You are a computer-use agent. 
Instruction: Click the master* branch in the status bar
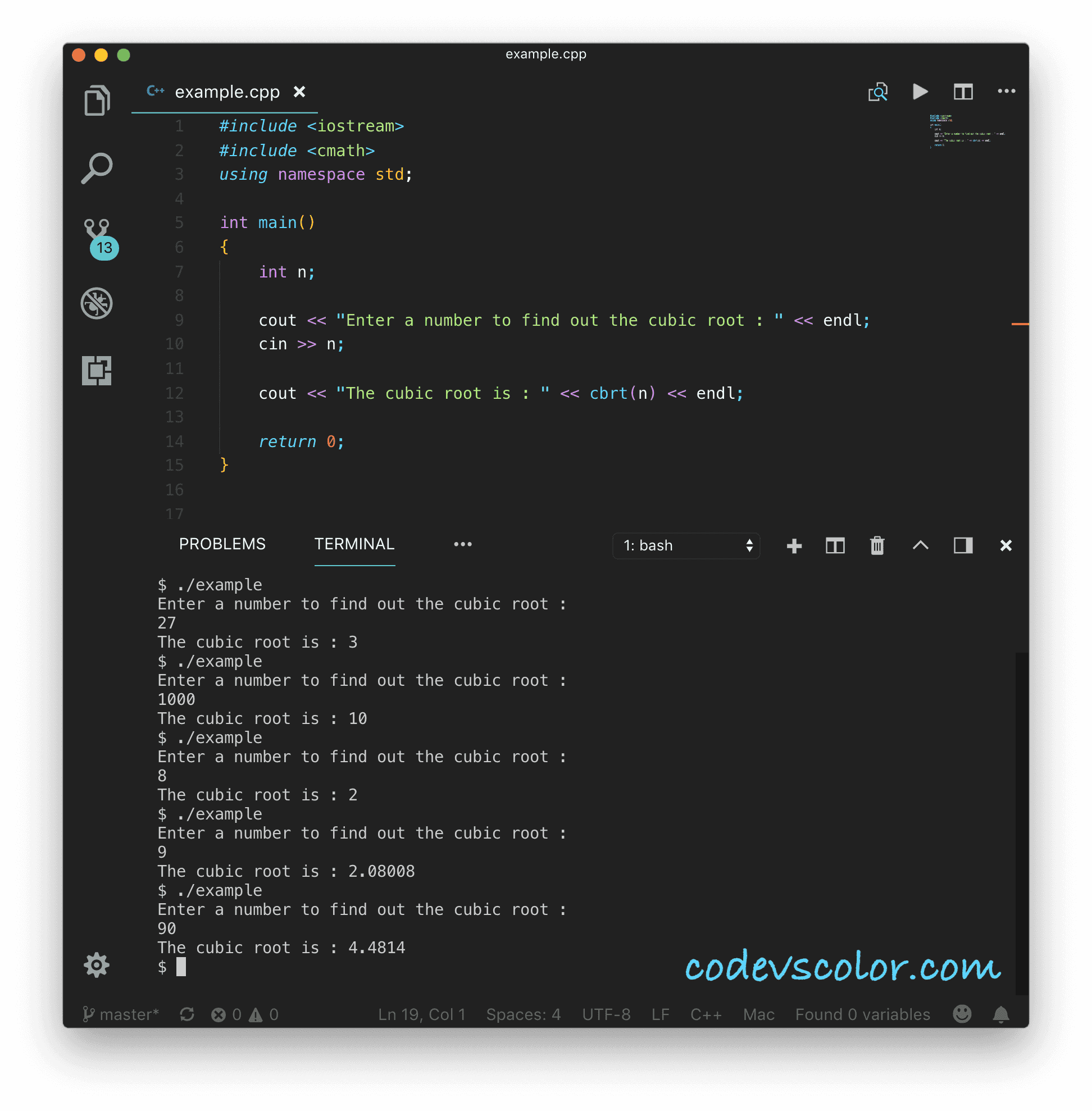[x=121, y=1014]
